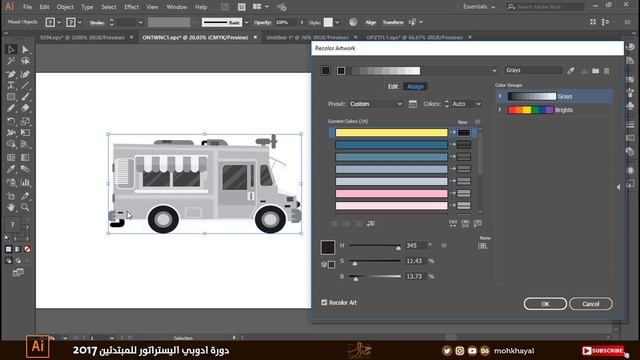
Task: Click the Subscribe button in bottom banner
Action: (603, 351)
